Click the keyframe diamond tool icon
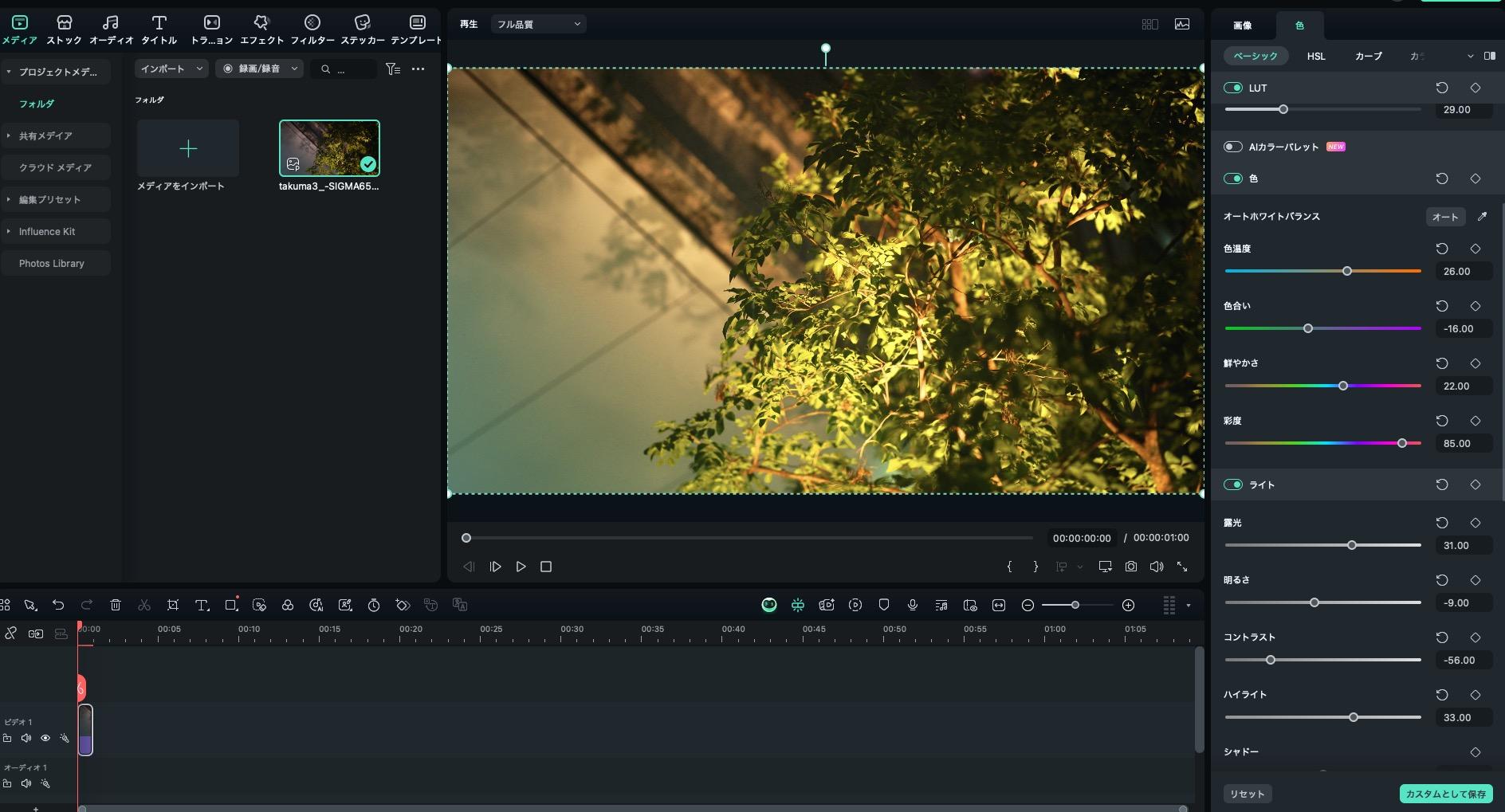 403,605
